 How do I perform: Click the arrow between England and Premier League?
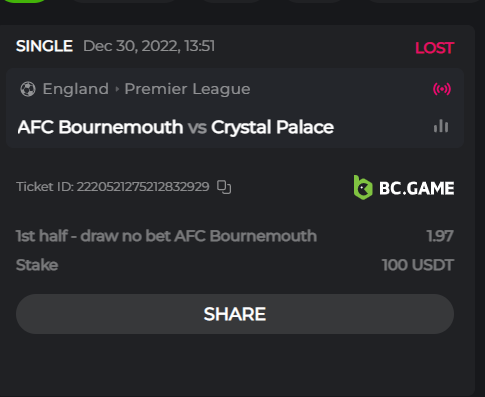117,89
